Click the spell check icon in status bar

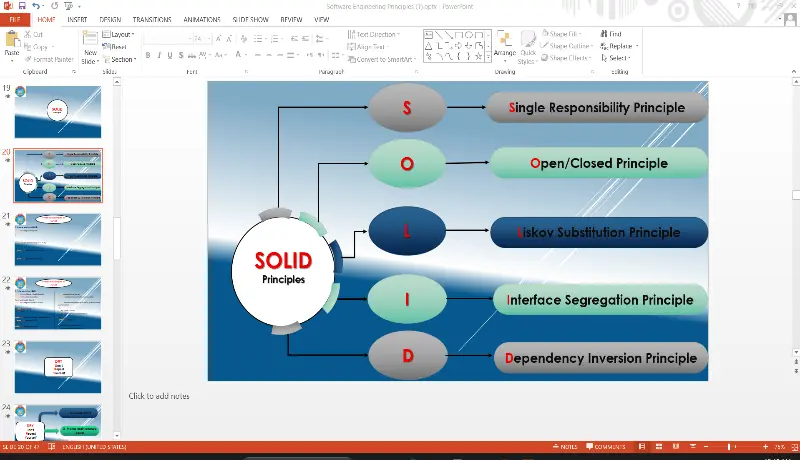(52, 447)
